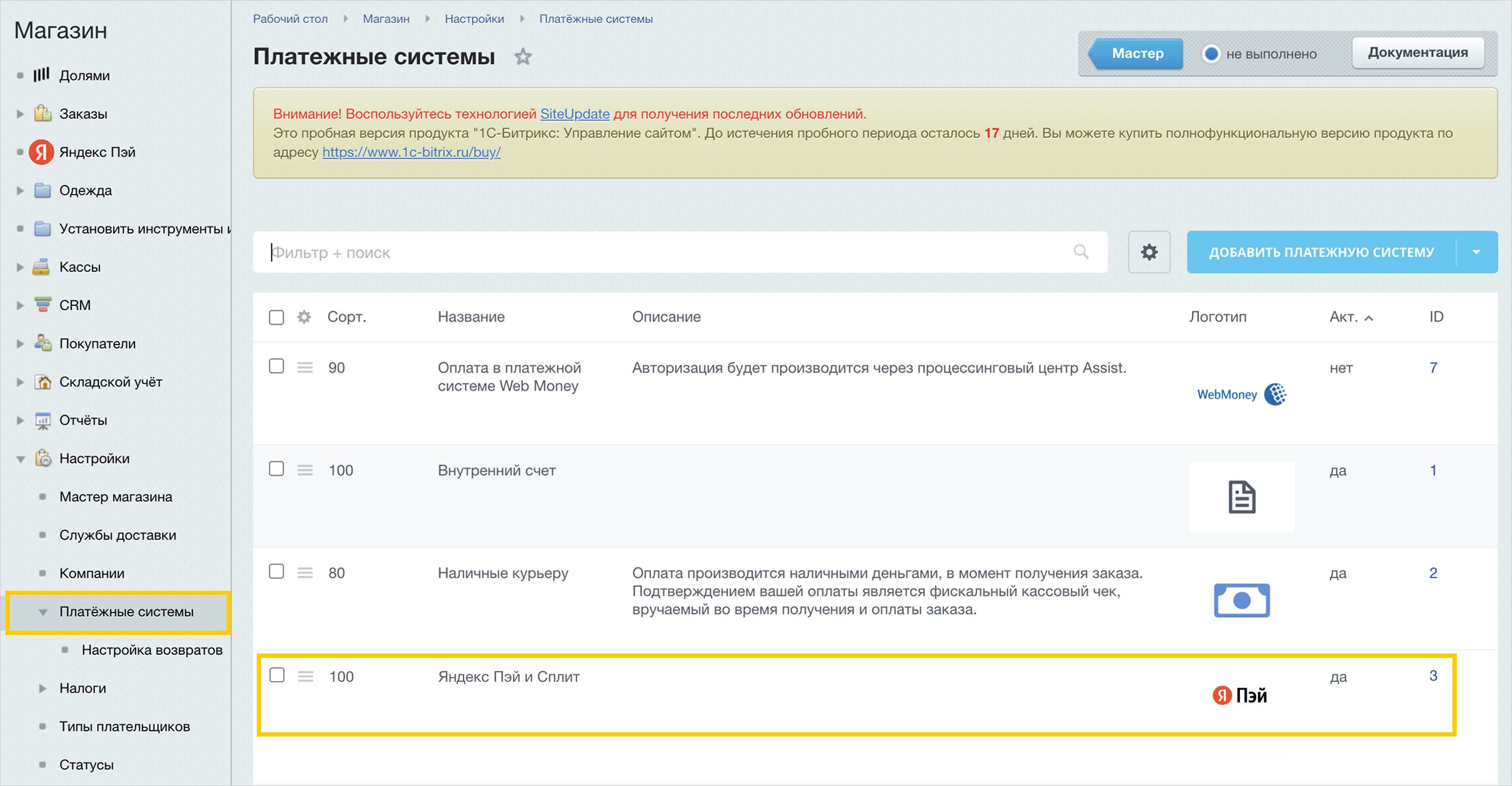Check the Яндекс Пэй и Сплит row checkbox
The height and width of the screenshot is (786, 1512).
pos(276,675)
